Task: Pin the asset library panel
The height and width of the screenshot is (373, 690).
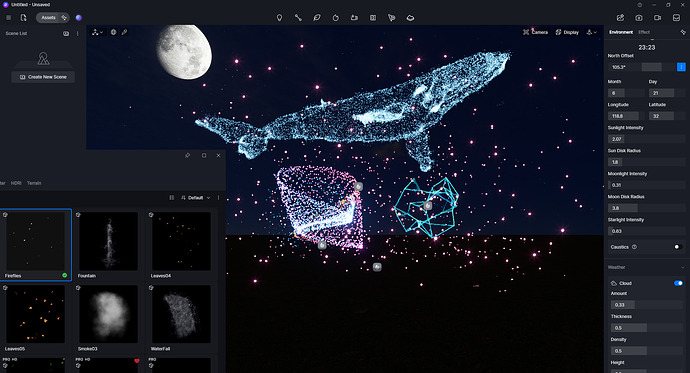Action: point(187,155)
